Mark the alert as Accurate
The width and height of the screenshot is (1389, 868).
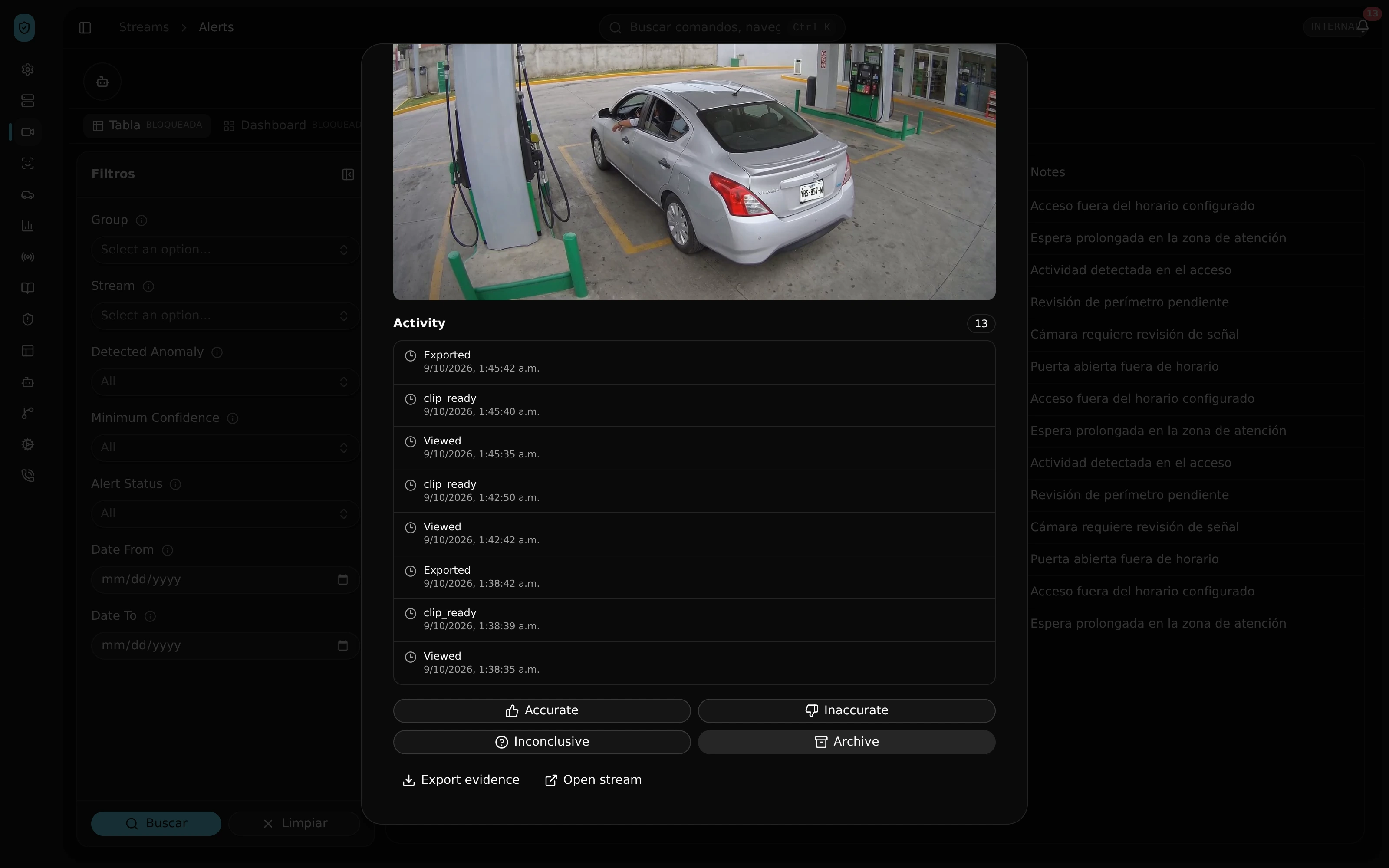click(x=542, y=711)
